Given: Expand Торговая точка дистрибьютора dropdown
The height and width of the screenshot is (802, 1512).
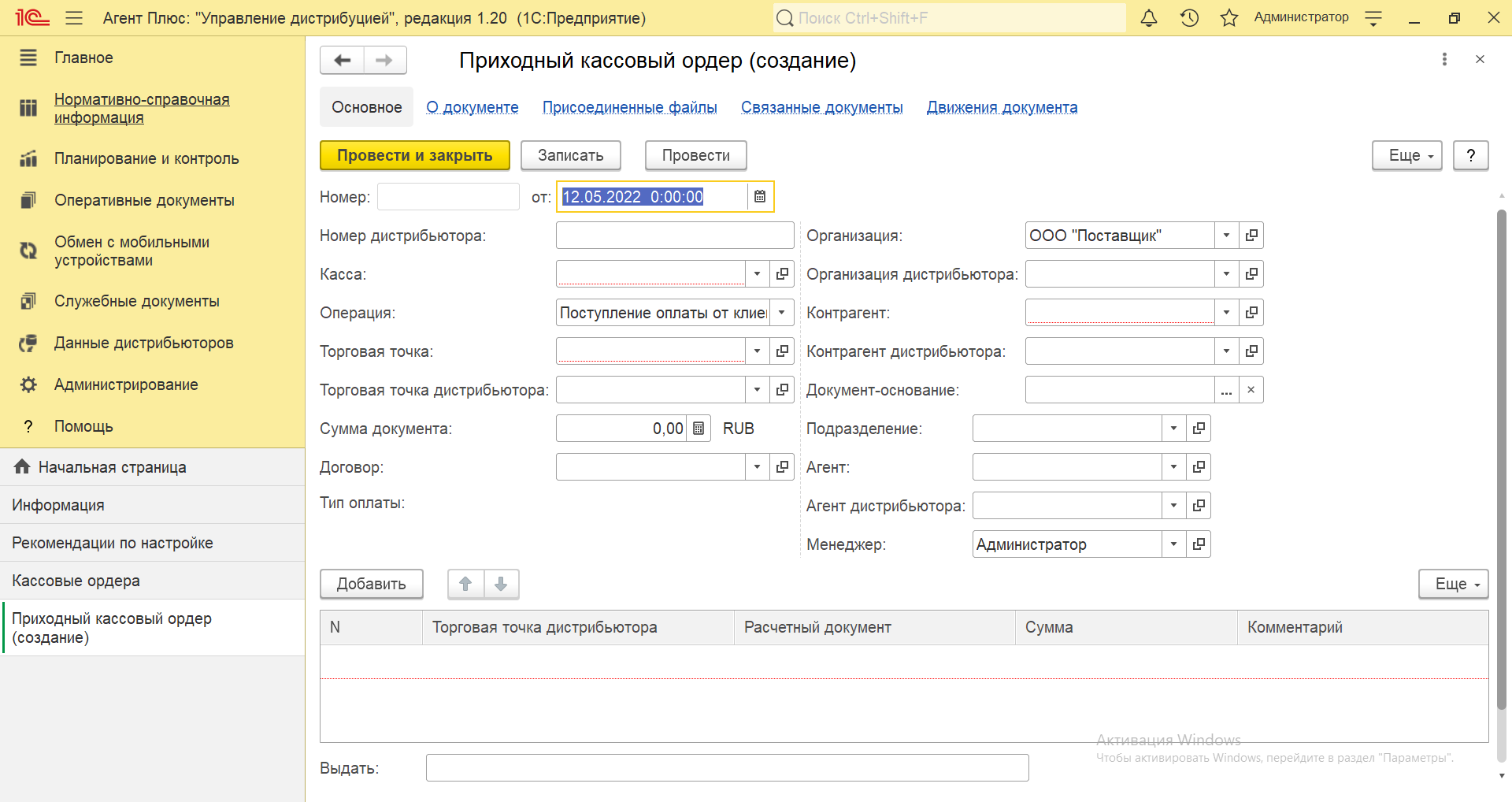Looking at the screenshot, I should coord(757,390).
